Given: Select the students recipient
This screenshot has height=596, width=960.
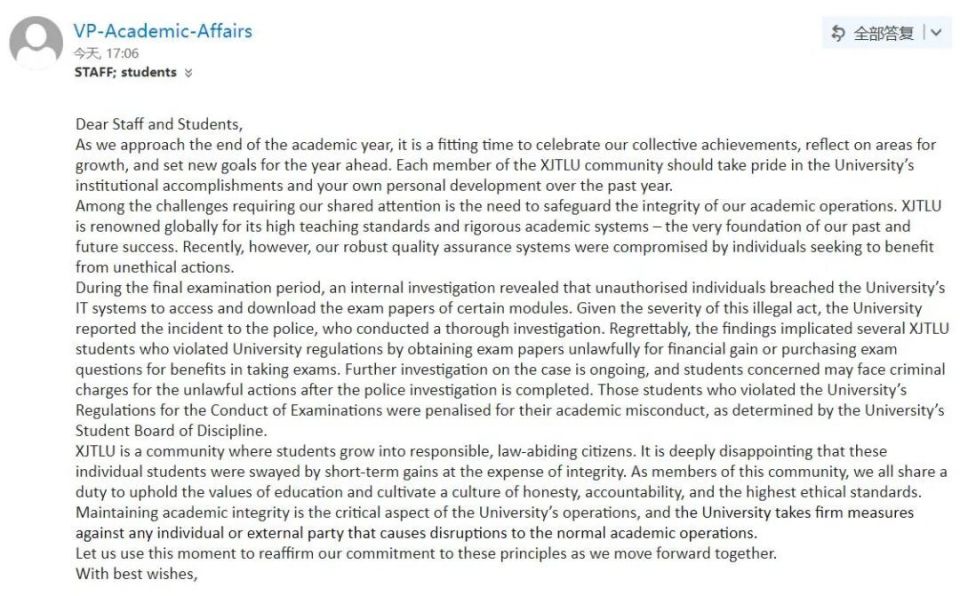Looking at the screenshot, I should point(149,72).
